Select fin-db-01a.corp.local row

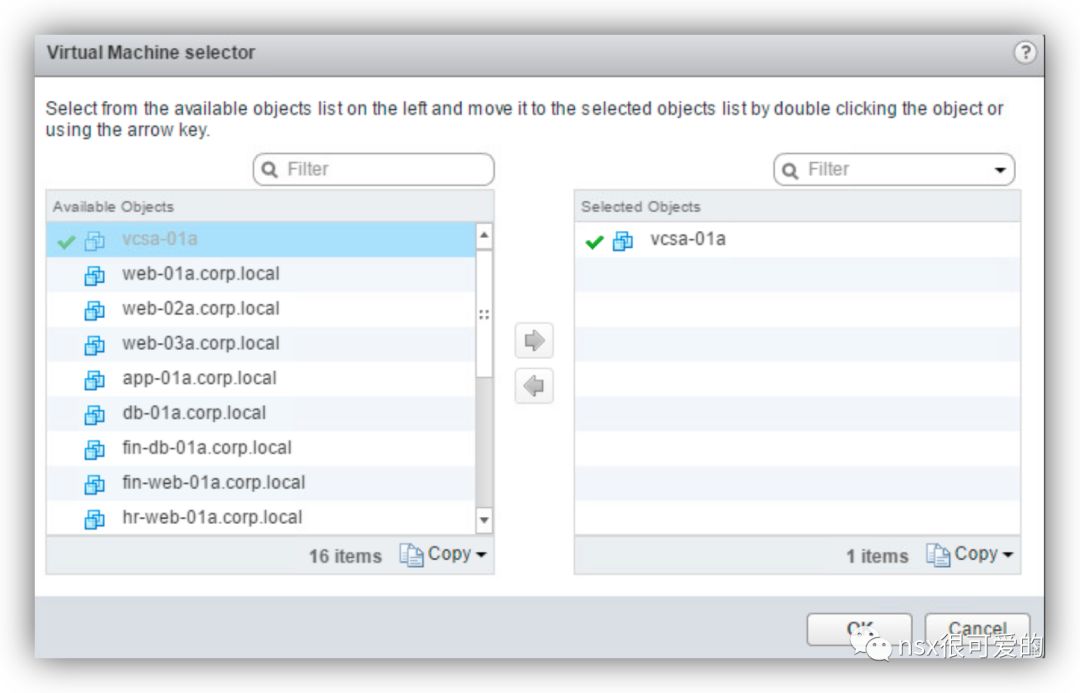click(260, 448)
